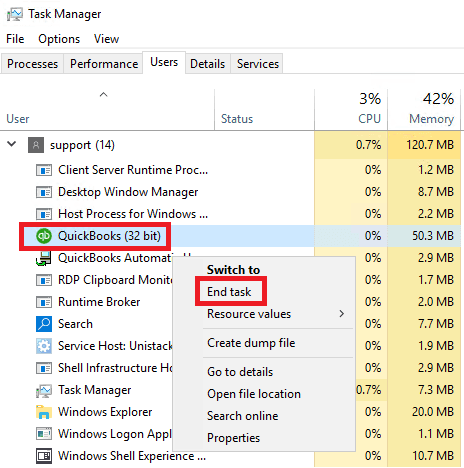Choose Go to details menu entry
464x468 pixels.
point(240,372)
